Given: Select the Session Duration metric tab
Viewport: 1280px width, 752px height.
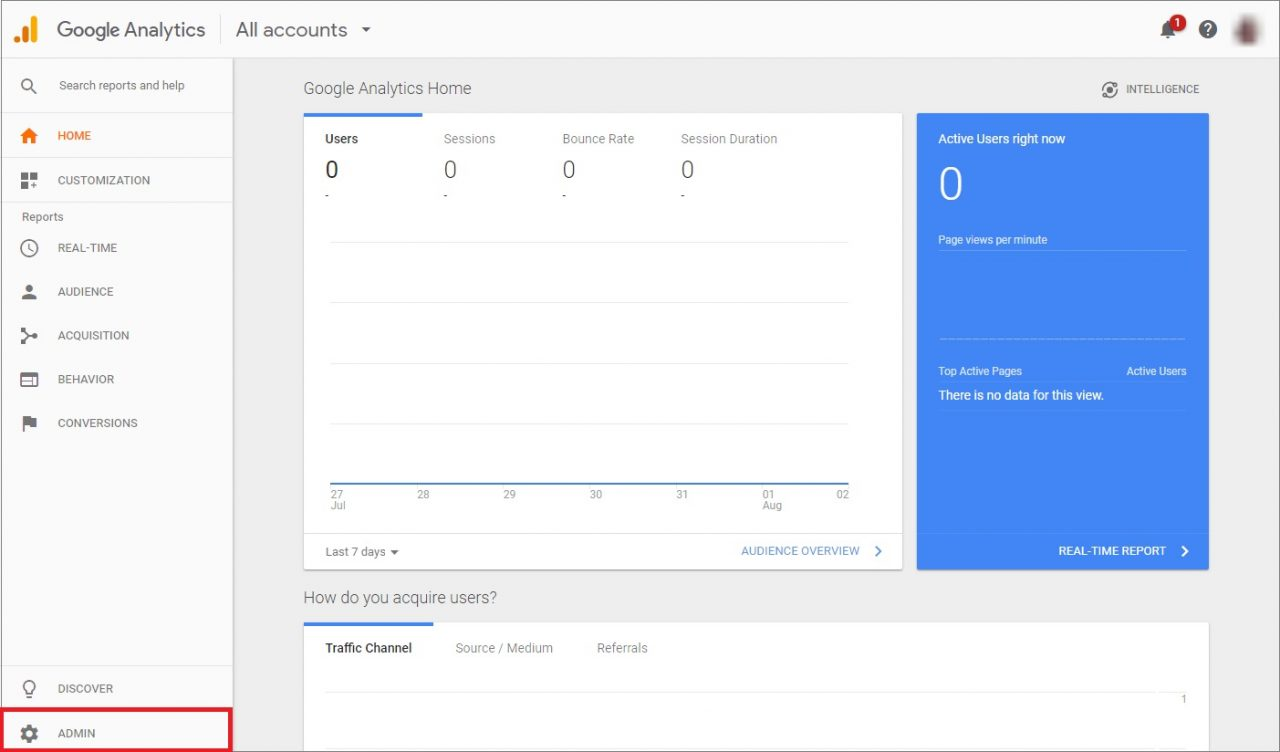Looking at the screenshot, I should coord(729,158).
